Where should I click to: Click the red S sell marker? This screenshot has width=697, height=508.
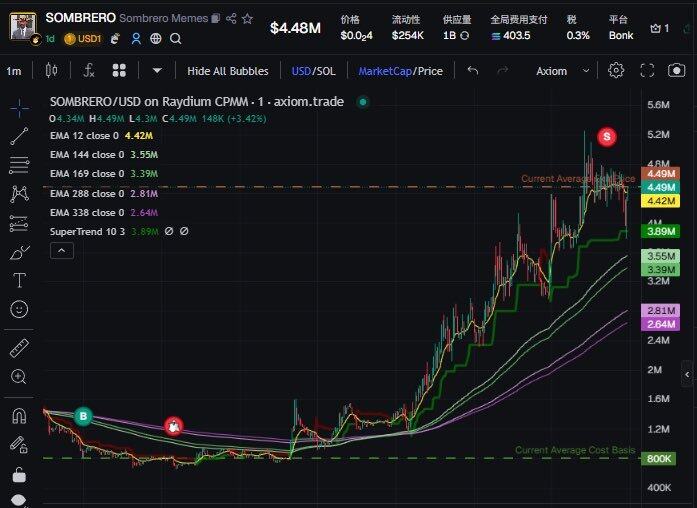coord(606,135)
